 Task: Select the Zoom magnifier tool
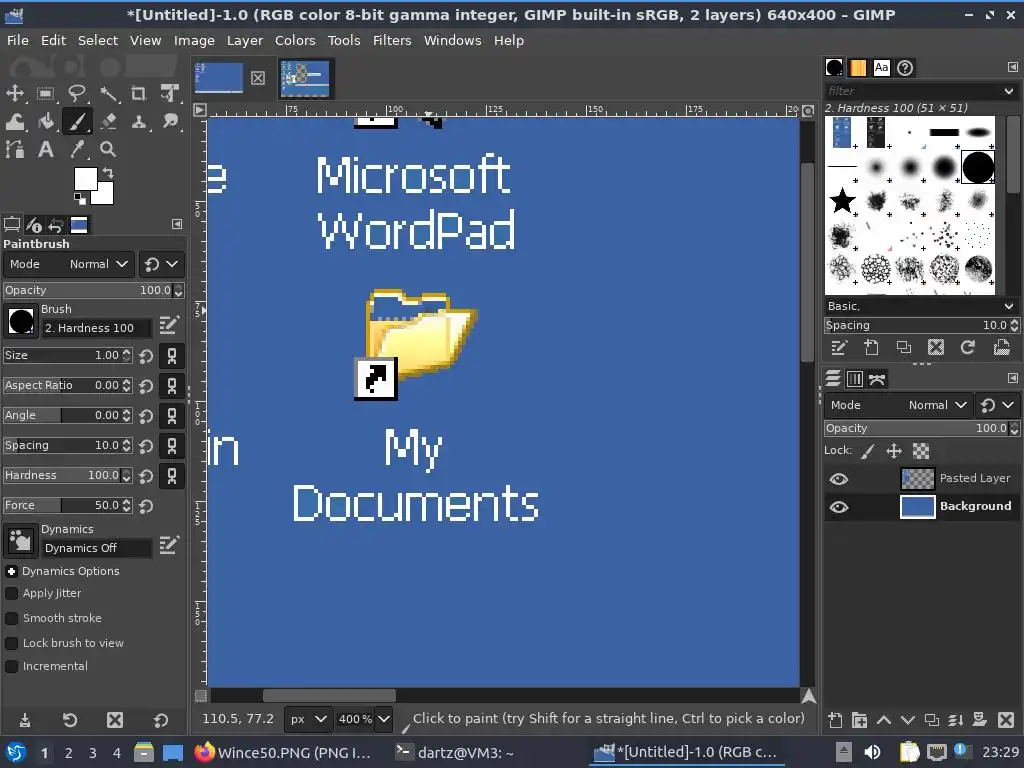coord(108,150)
